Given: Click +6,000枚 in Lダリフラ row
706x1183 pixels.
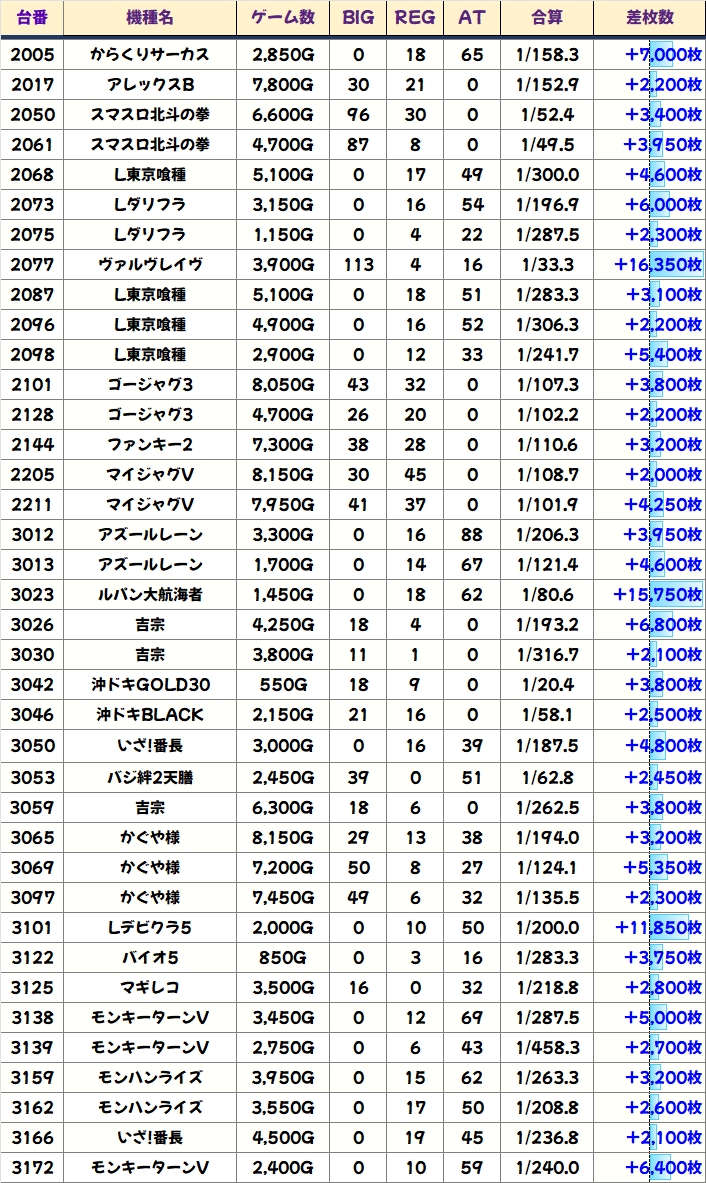Looking at the screenshot, I should [663, 204].
